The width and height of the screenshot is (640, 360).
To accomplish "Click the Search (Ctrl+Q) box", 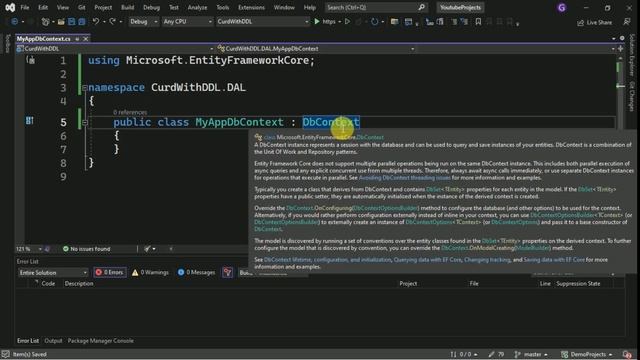I will point(376,7).
